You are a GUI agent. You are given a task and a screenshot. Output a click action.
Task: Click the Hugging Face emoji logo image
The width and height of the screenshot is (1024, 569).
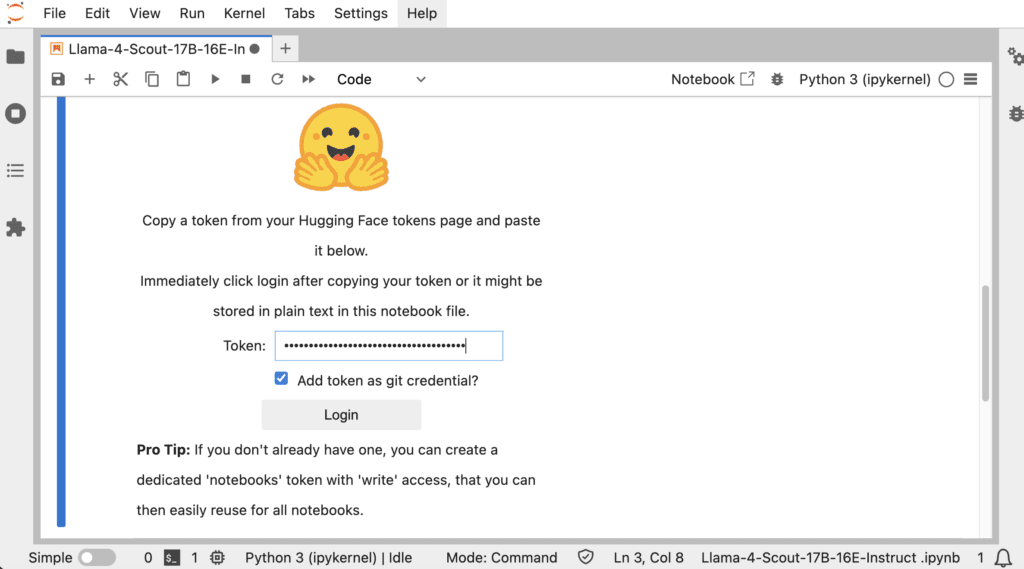341,147
